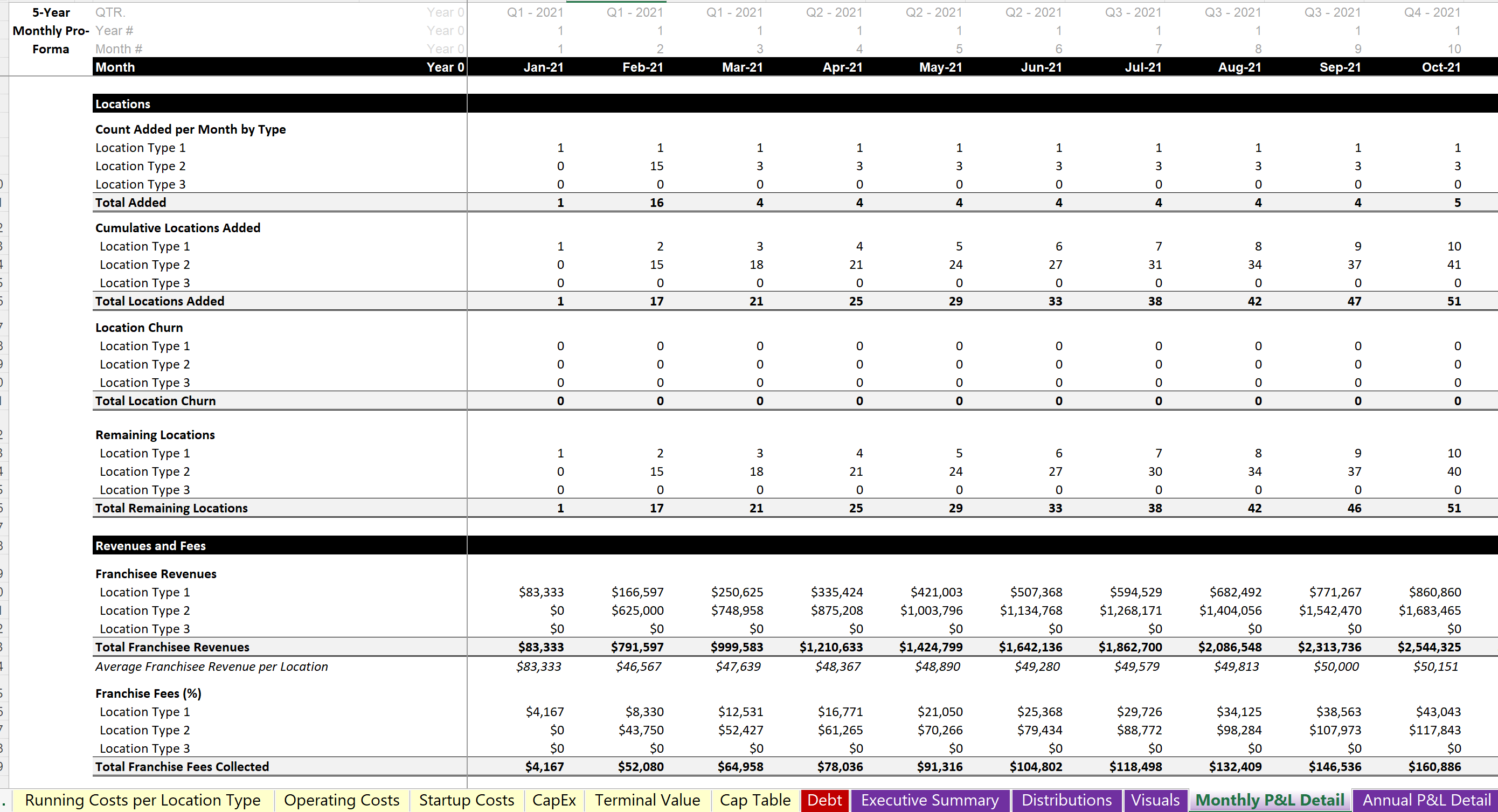Click Jan-21 Location Type 1 fee $4,167
Image resolution: width=1498 pixels, height=812 pixels.
tap(544, 711)
